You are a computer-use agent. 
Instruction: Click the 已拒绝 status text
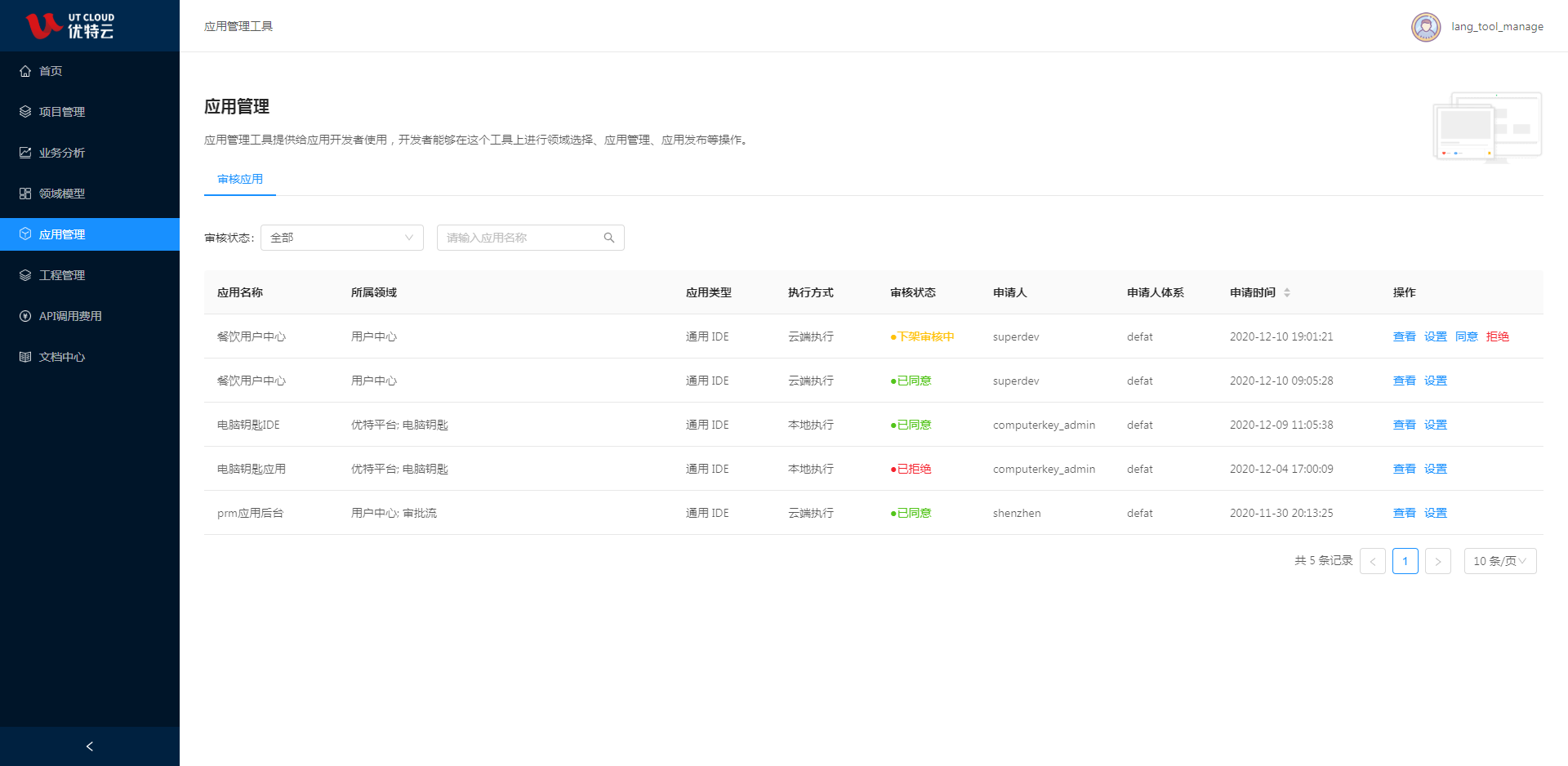click(x=915, y=469)
